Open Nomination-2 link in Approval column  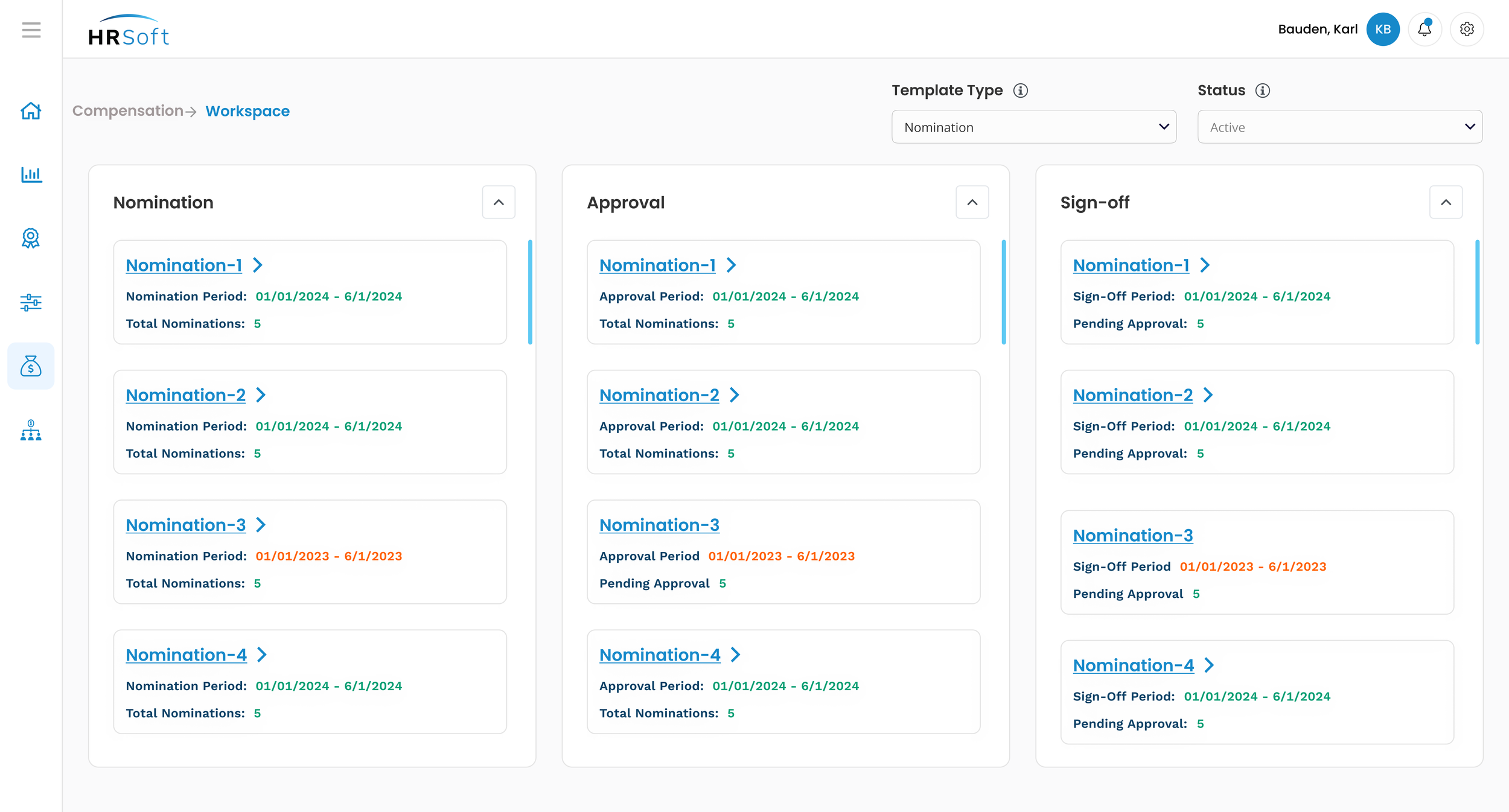tap(659, 395)
